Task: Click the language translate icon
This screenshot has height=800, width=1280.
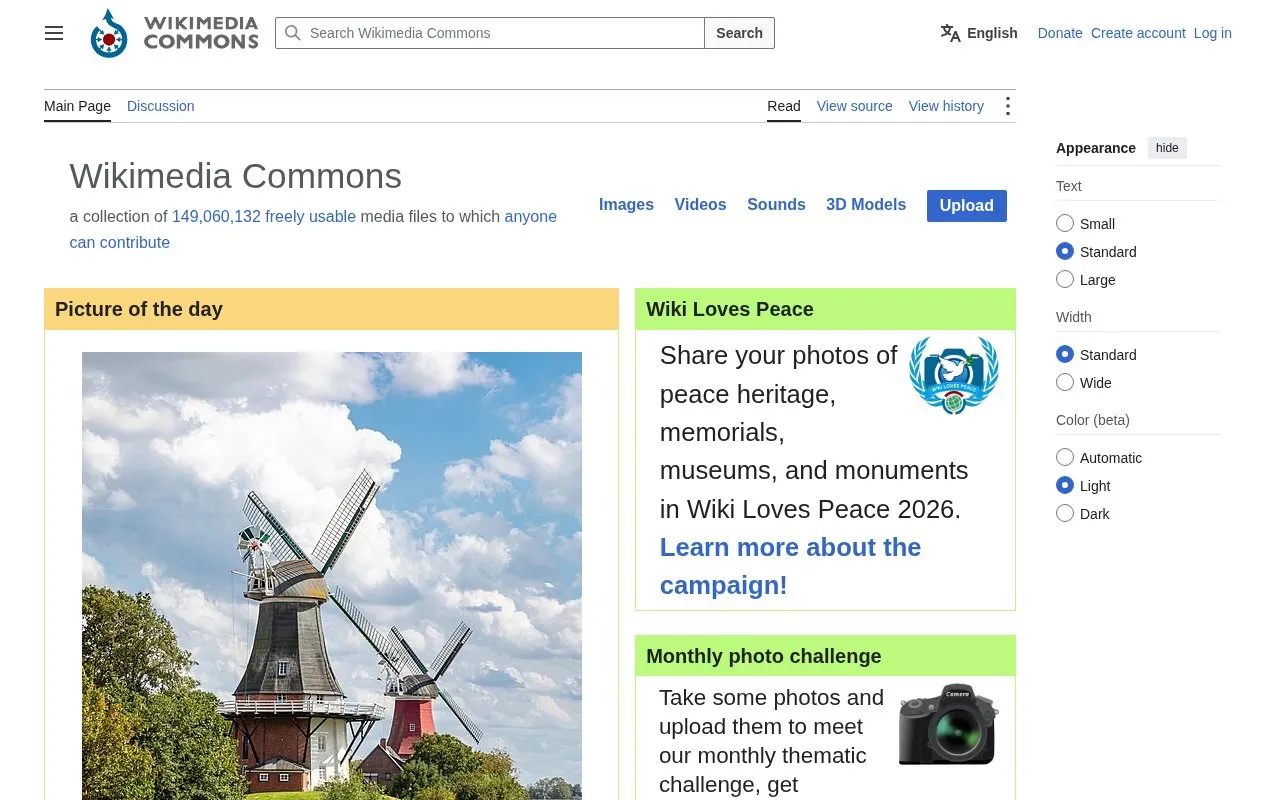Action: point(950,33)
